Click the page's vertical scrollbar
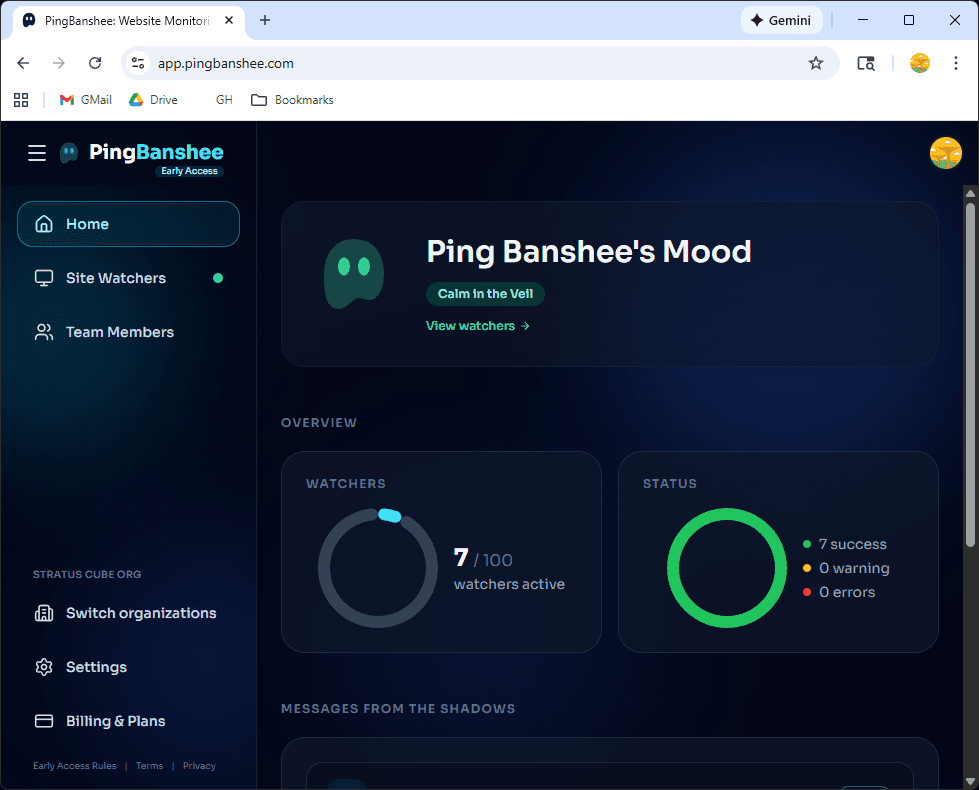Image resolution: width=979 pixels, height=790 pixels. [969, 370]
